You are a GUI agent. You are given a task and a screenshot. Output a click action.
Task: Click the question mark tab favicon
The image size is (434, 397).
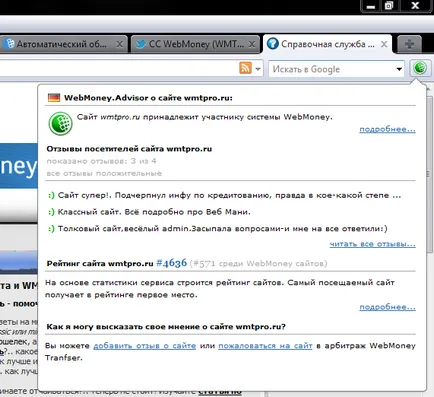pyautogui.click(x=273, y=44)
